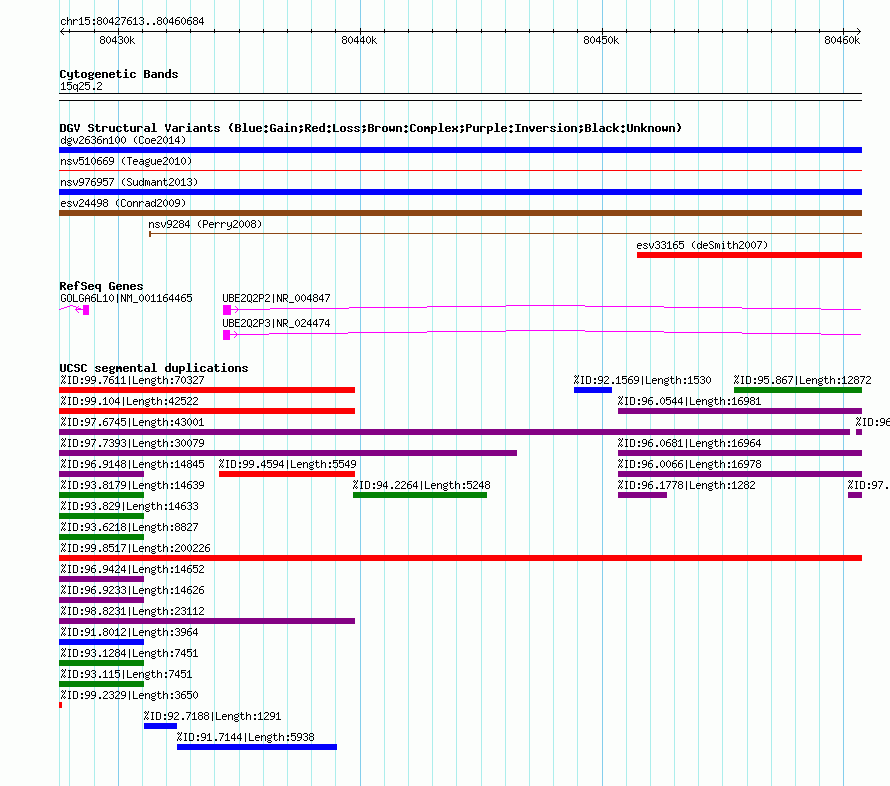Click the %ID:92.1569 Length:1530 blue bar
This screenshot has width=890, height=786.
tap(593, 390)
